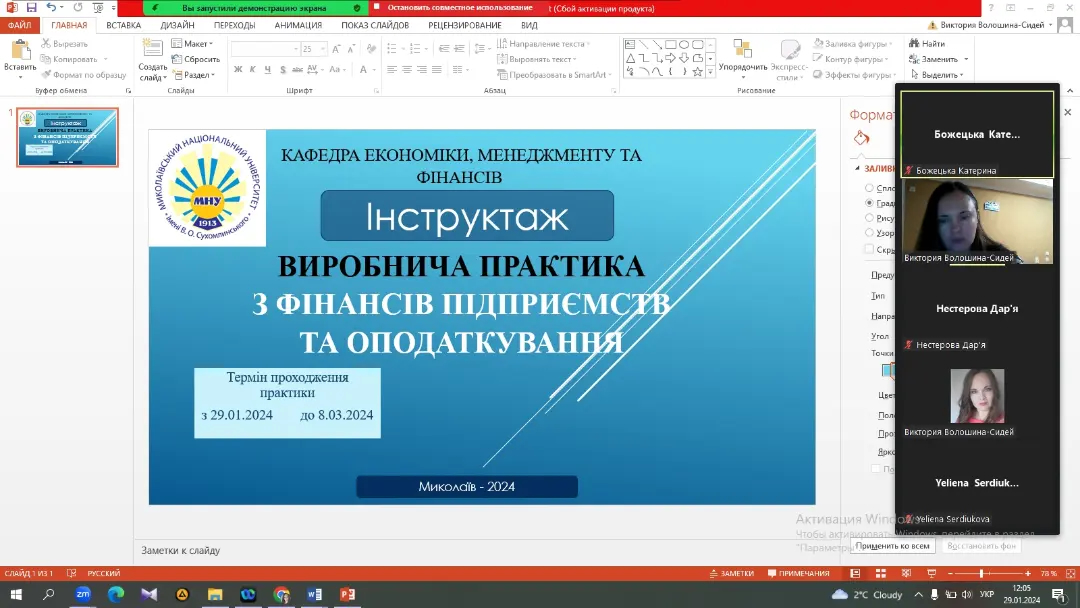Click the fill bucket icon in Format pane
The height and width of the screenshot is (608, 1080).
coord(862,138)
